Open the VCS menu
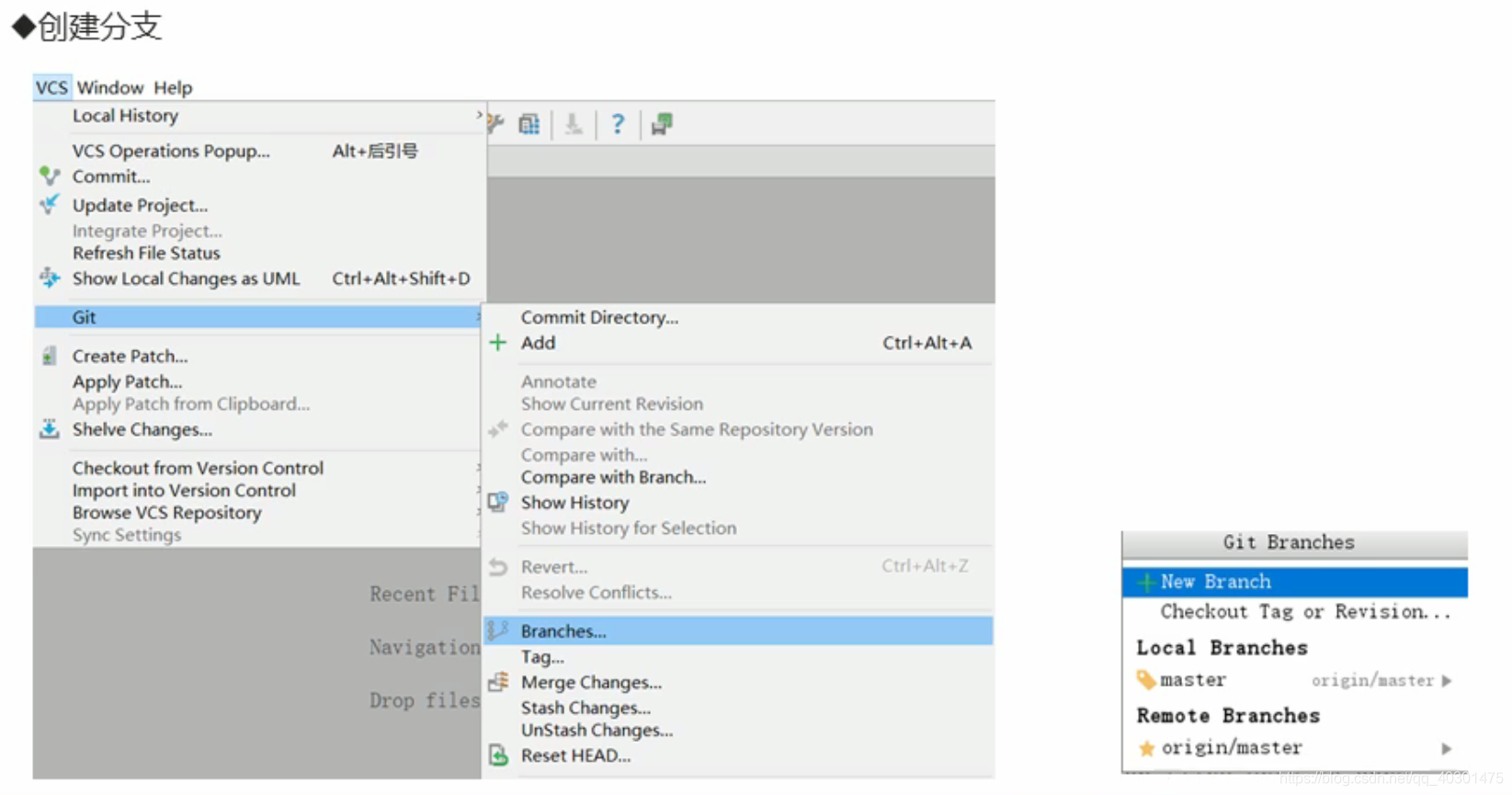 click(x=51, y=87)
